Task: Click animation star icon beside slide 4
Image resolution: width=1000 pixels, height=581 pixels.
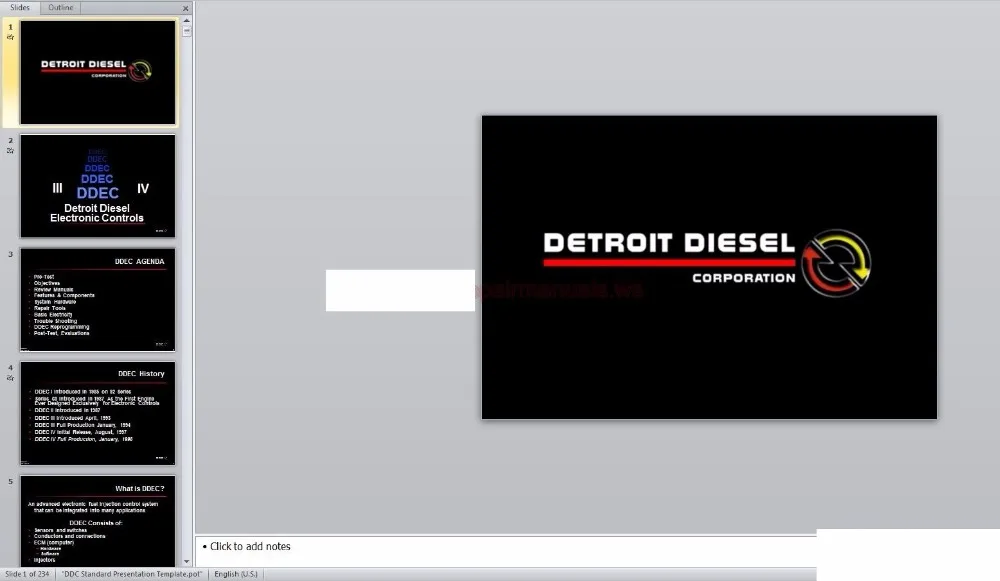Action: (10, 378)
